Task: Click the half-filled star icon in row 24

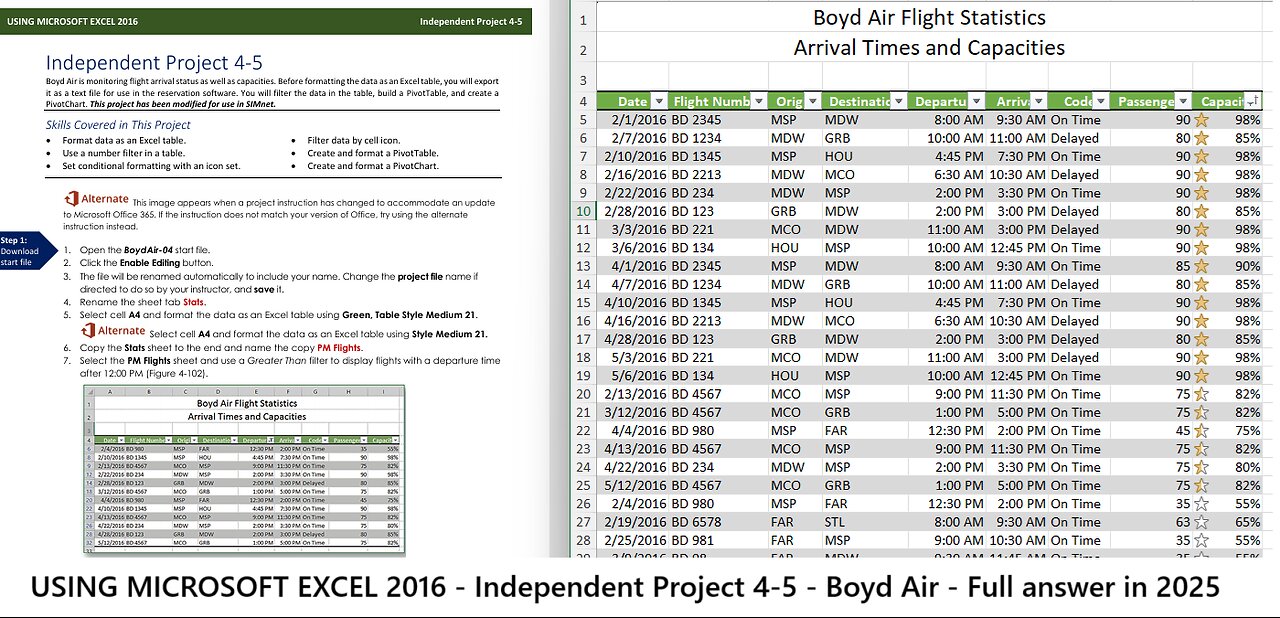Action: coord(1201,467)
